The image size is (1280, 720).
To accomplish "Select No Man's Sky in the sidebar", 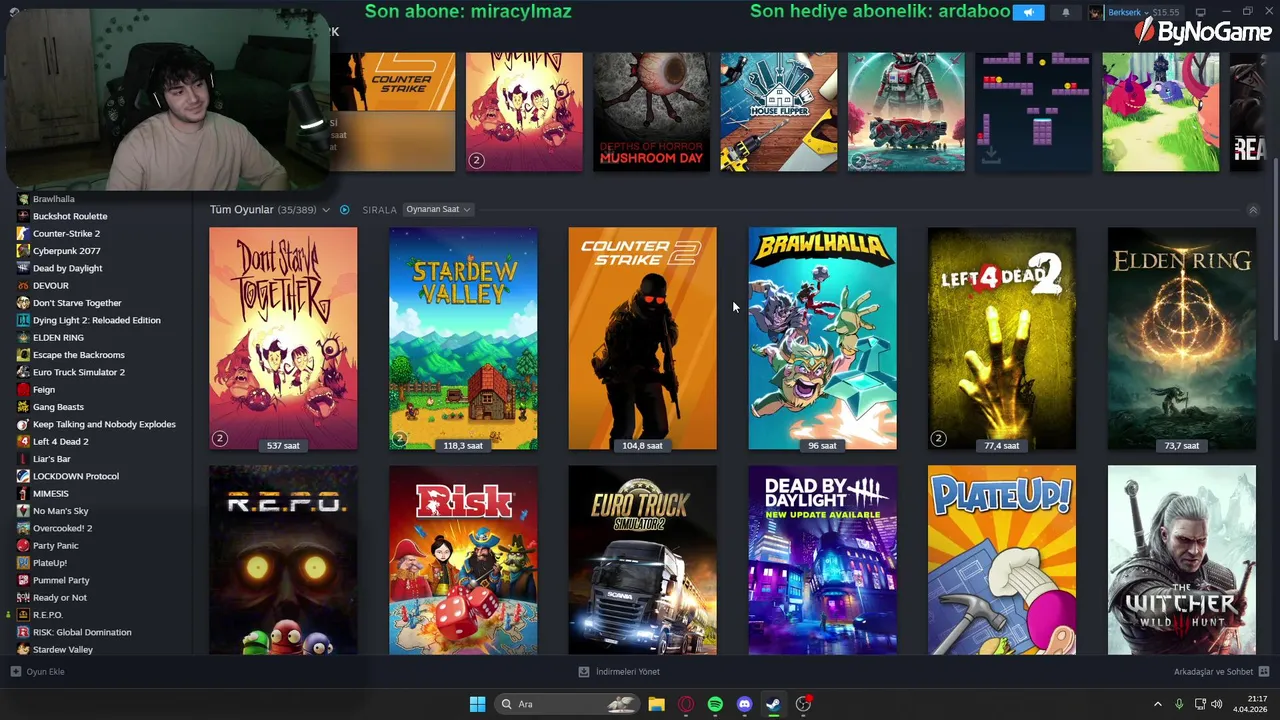I will click(60, 511).
